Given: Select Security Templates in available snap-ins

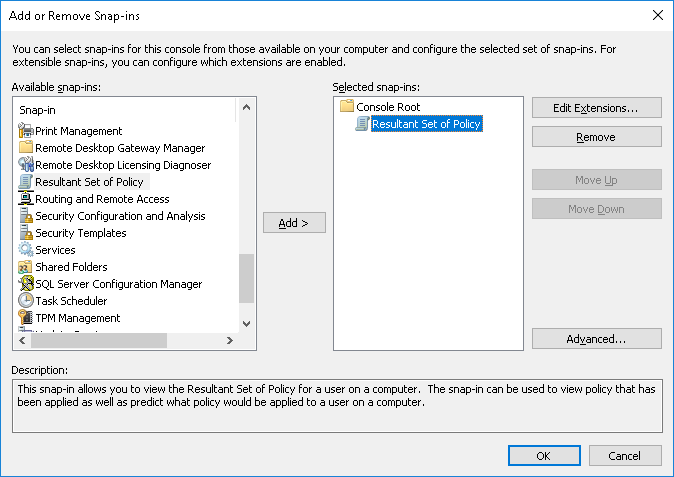Looking at the screenshot, I should [x=81, y=233].
